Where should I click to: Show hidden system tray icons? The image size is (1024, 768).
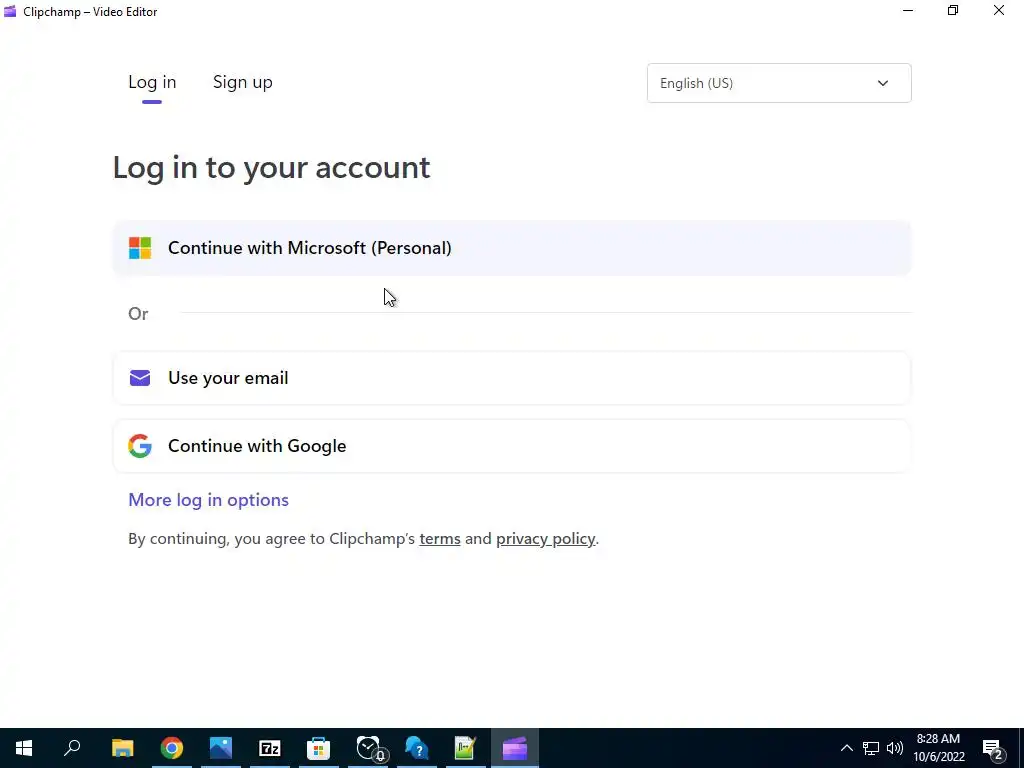846,748
